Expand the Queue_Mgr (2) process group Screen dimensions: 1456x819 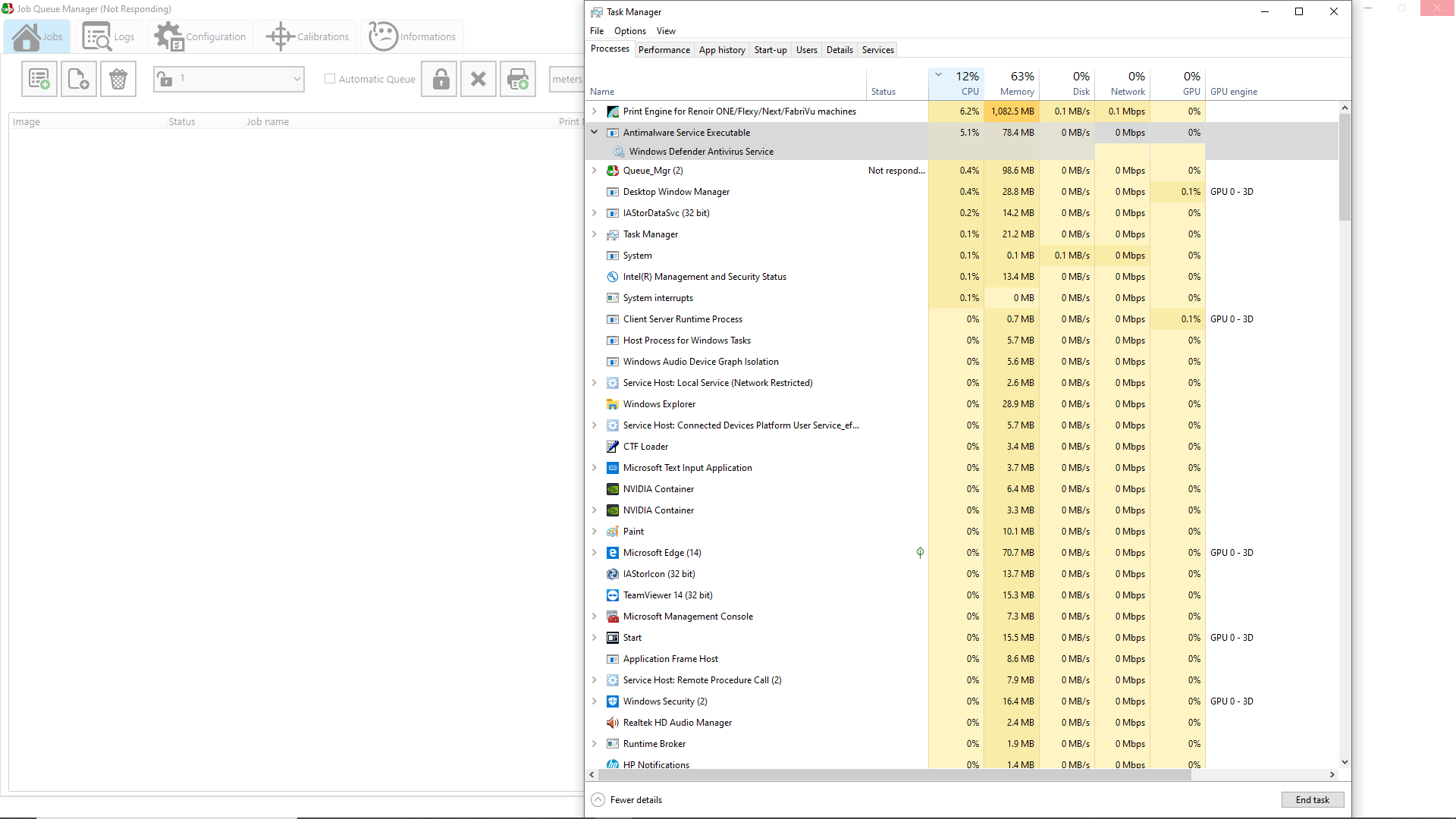pos(595,171)
